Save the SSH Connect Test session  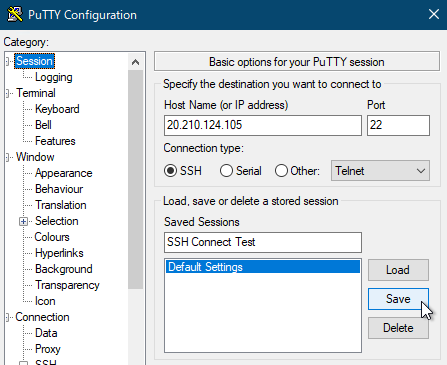click(x=398, y=299)
